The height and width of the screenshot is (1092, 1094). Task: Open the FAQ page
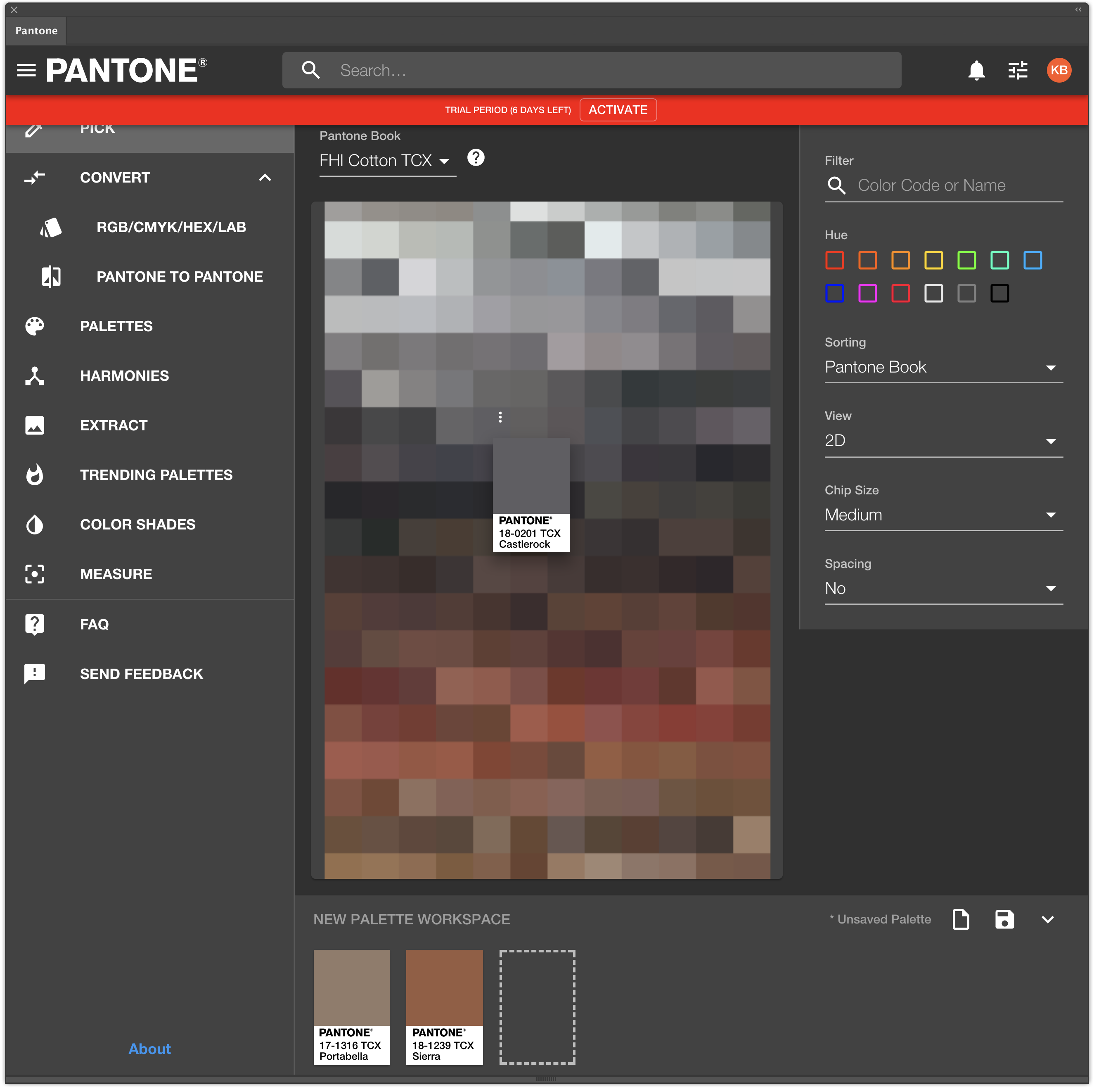(x=150, y=624)
